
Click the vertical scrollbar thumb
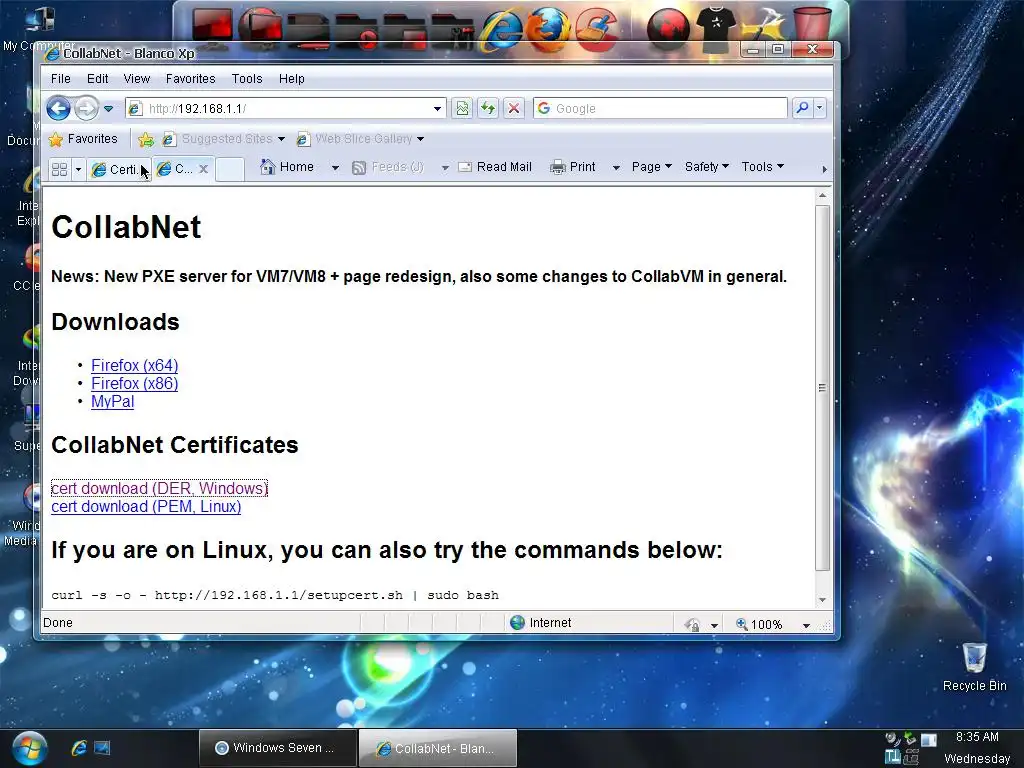click(822, 388)
